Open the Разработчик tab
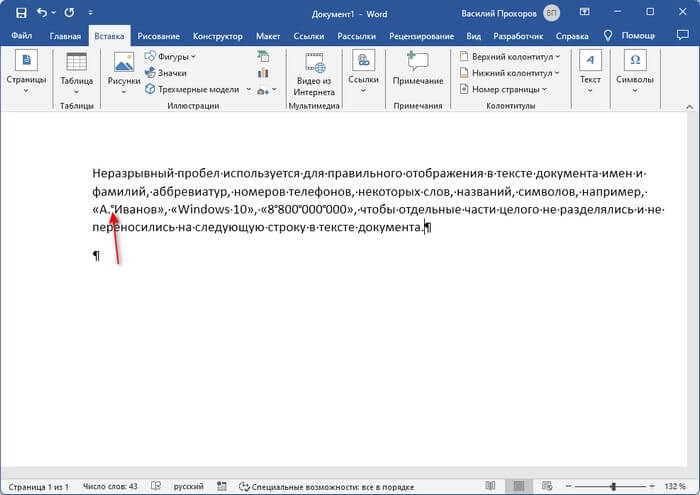This screenshot has height=495, width=700. tap(518, 36)
